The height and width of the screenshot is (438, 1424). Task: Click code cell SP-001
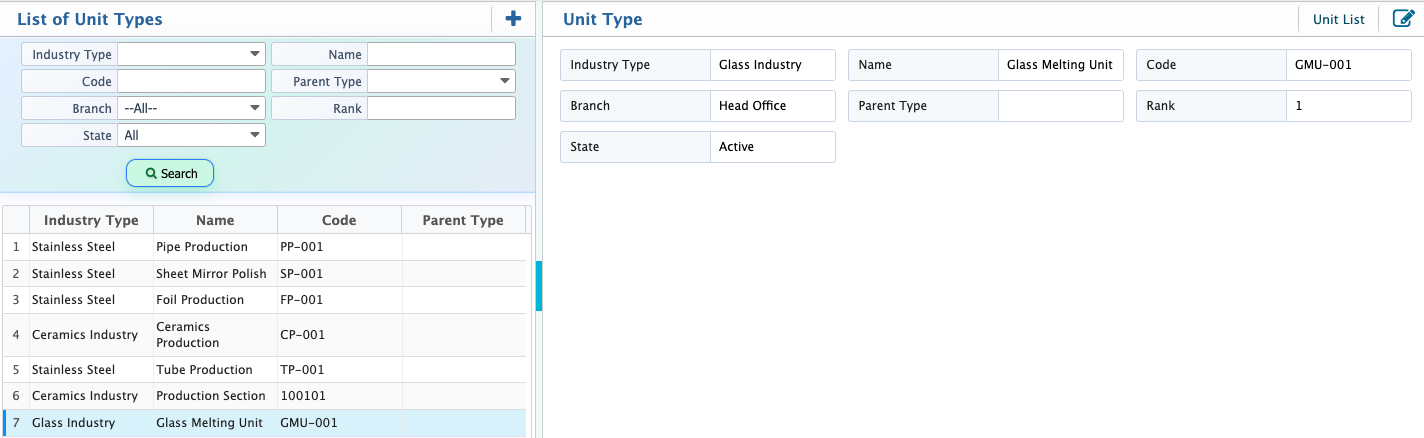(339, 273)
